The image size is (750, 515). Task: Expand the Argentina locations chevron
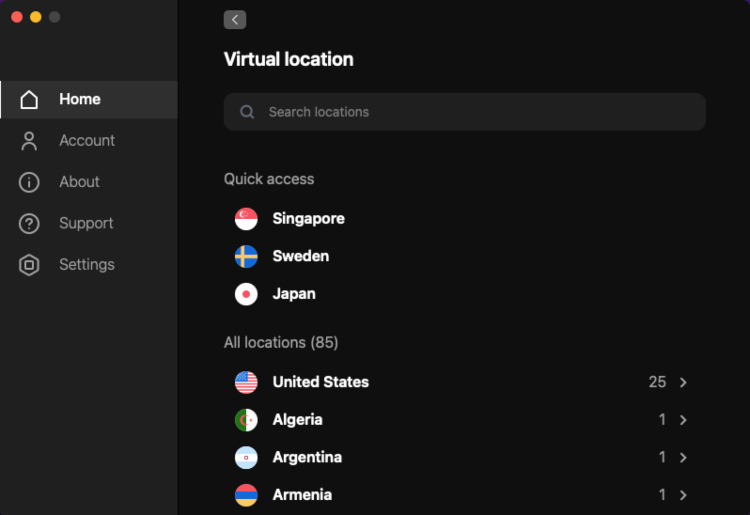[x=683, y=458]
